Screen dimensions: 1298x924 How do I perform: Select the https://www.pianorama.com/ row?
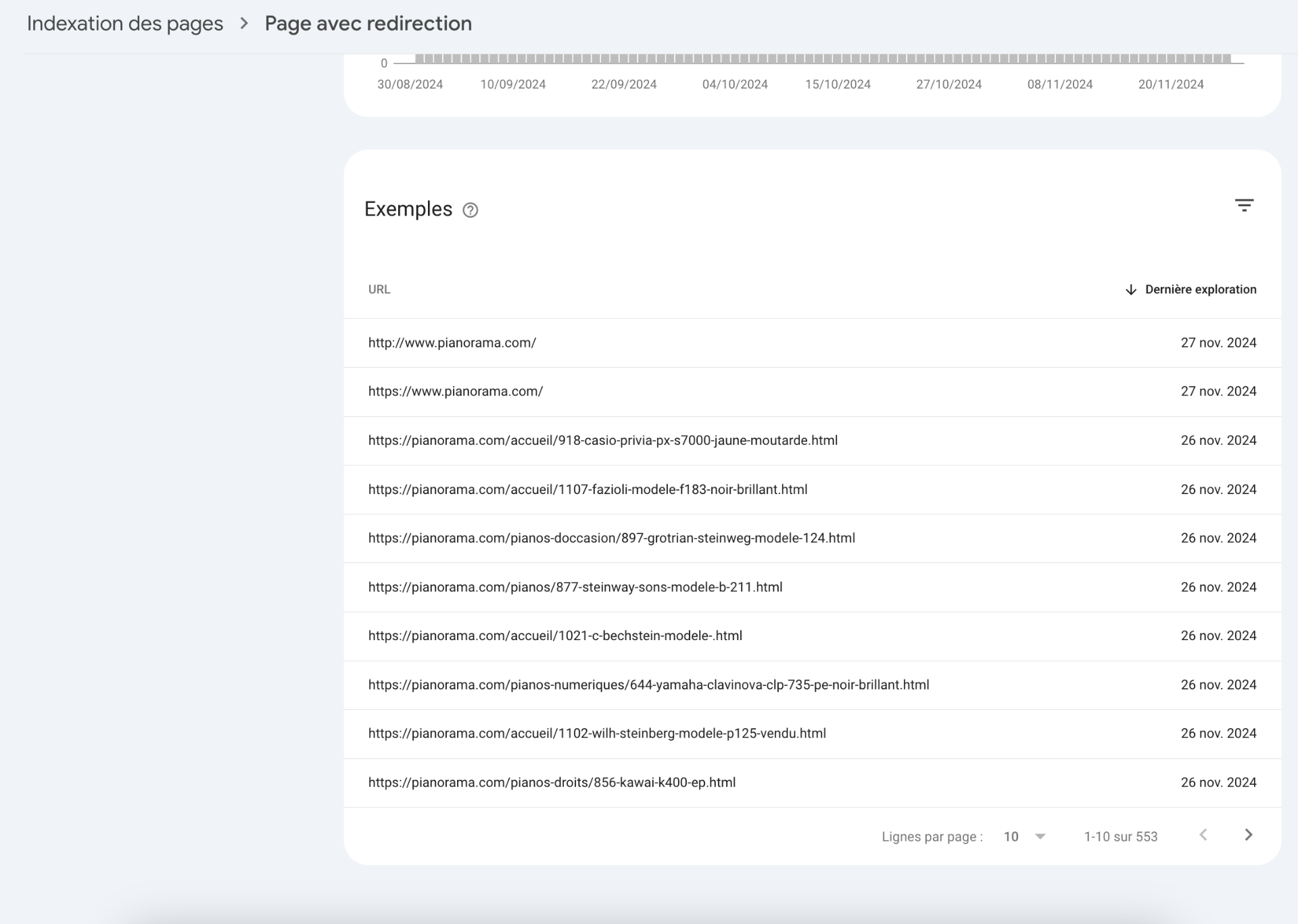point(455,391)
